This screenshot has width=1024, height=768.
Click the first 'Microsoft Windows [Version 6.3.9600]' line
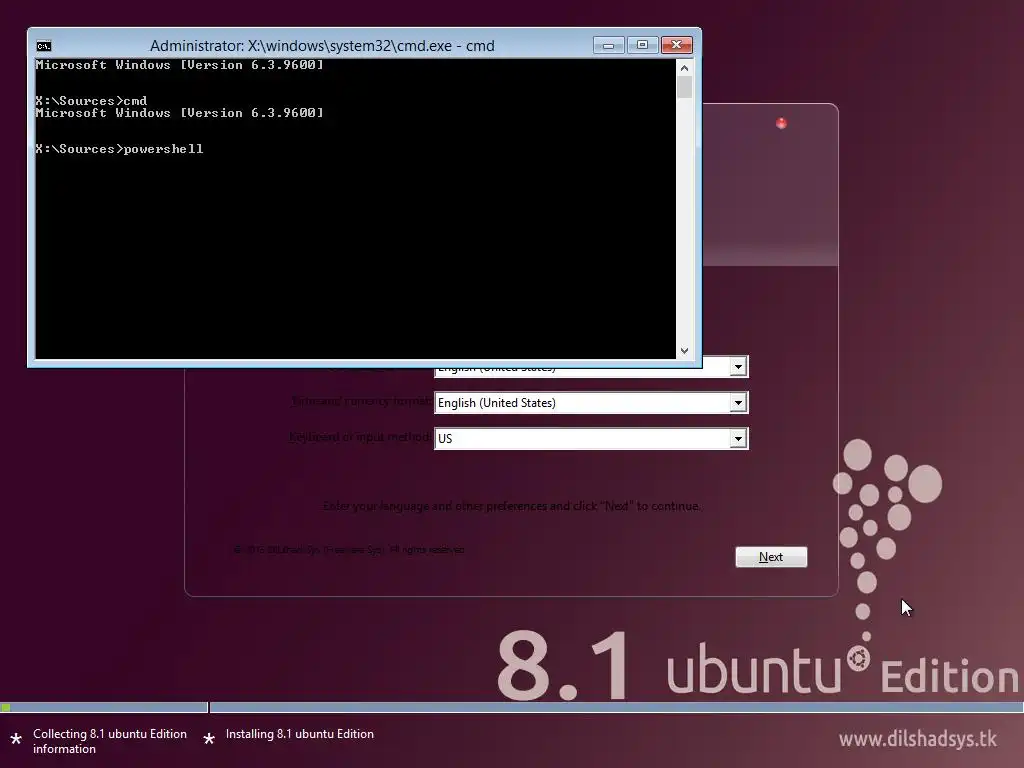coord(180,65)
